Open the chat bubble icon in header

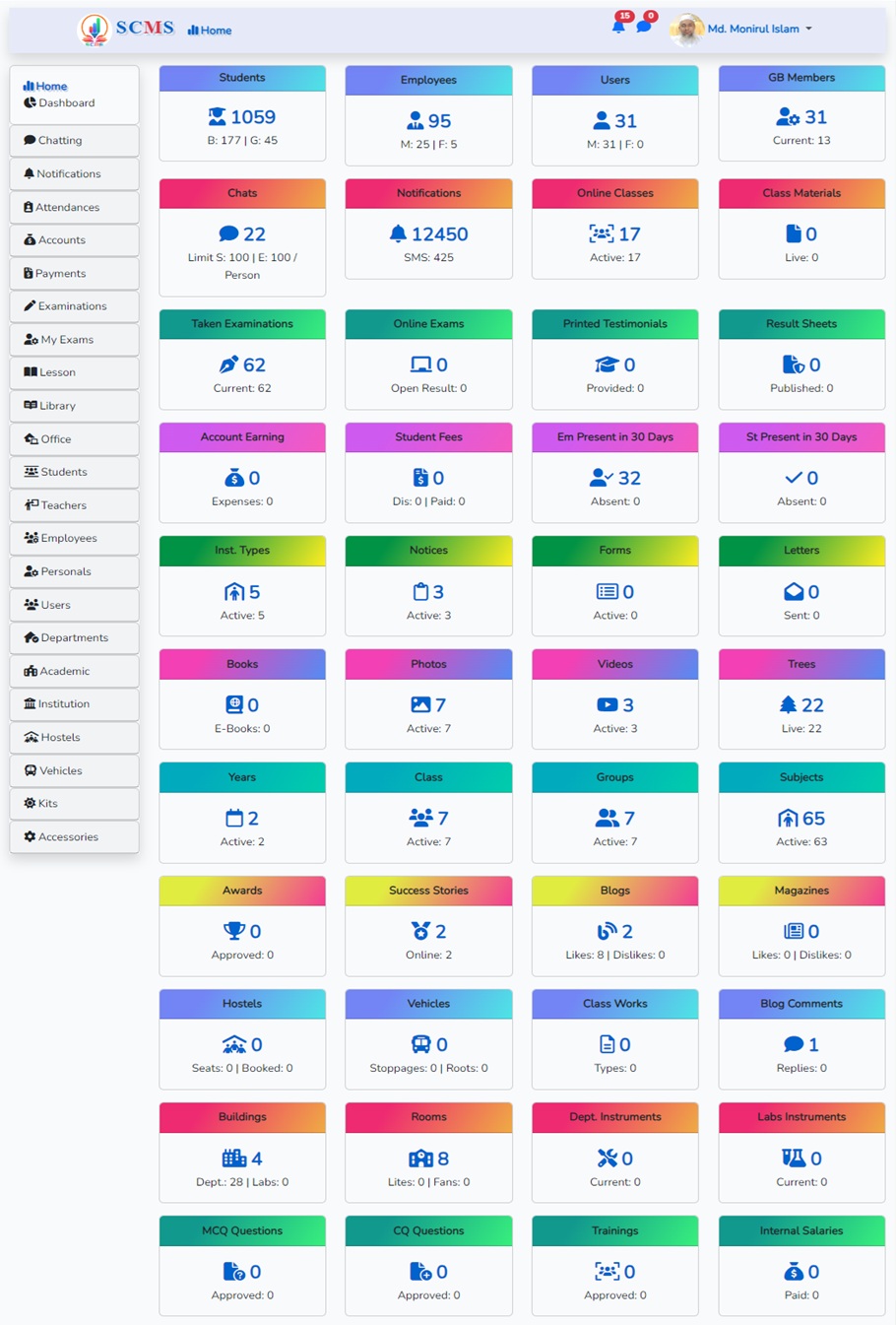coord(643,27)
